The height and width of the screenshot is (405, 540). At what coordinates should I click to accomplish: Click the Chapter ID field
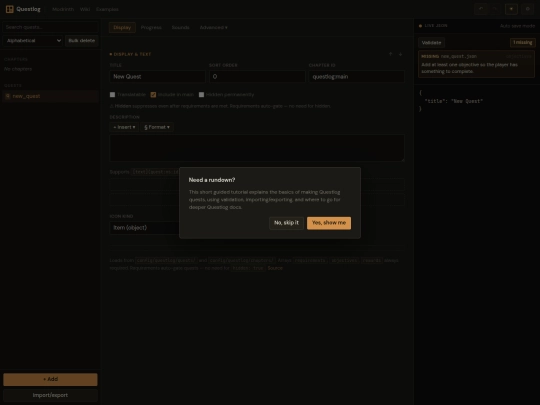(356, 76)
